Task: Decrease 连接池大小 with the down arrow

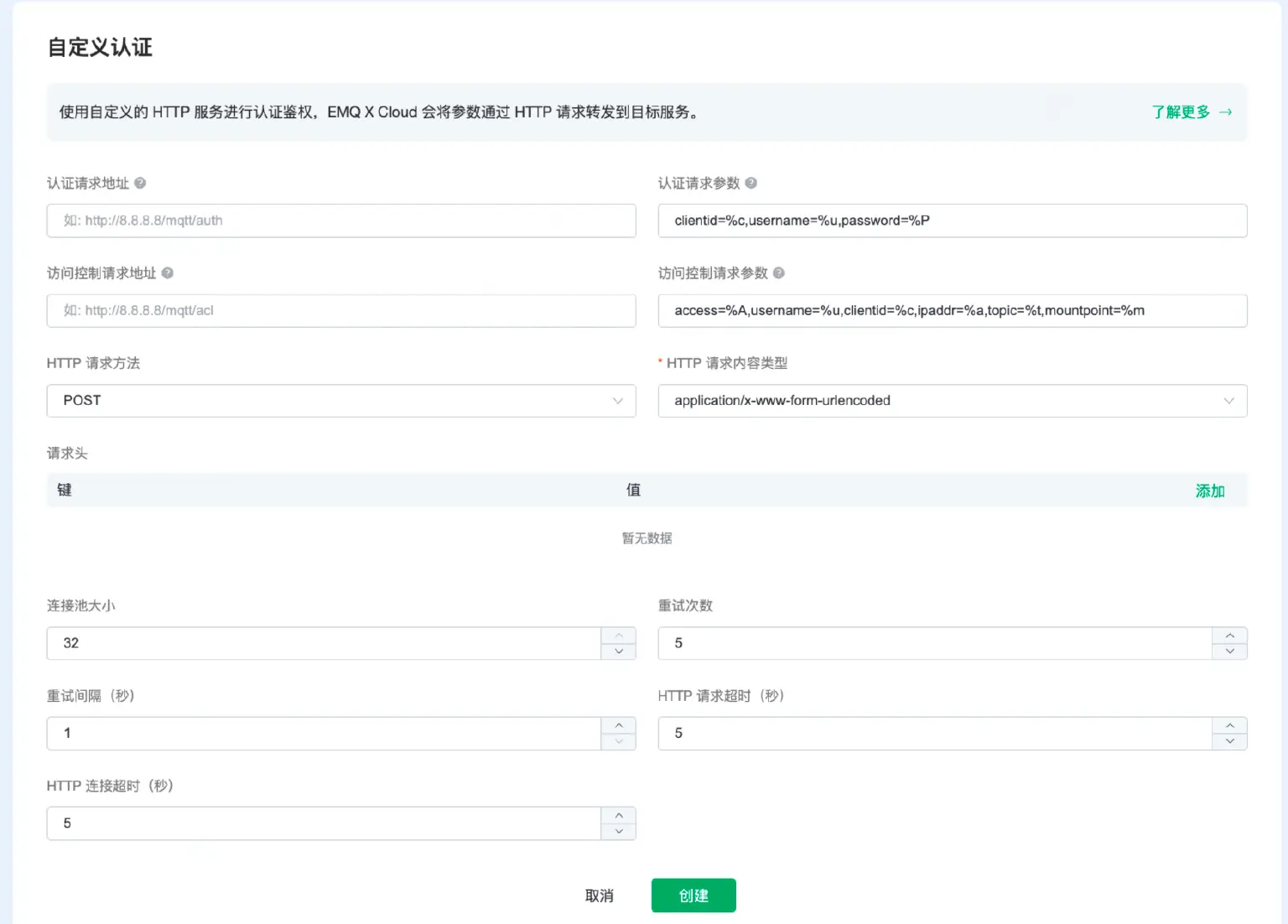Action: 619,651
